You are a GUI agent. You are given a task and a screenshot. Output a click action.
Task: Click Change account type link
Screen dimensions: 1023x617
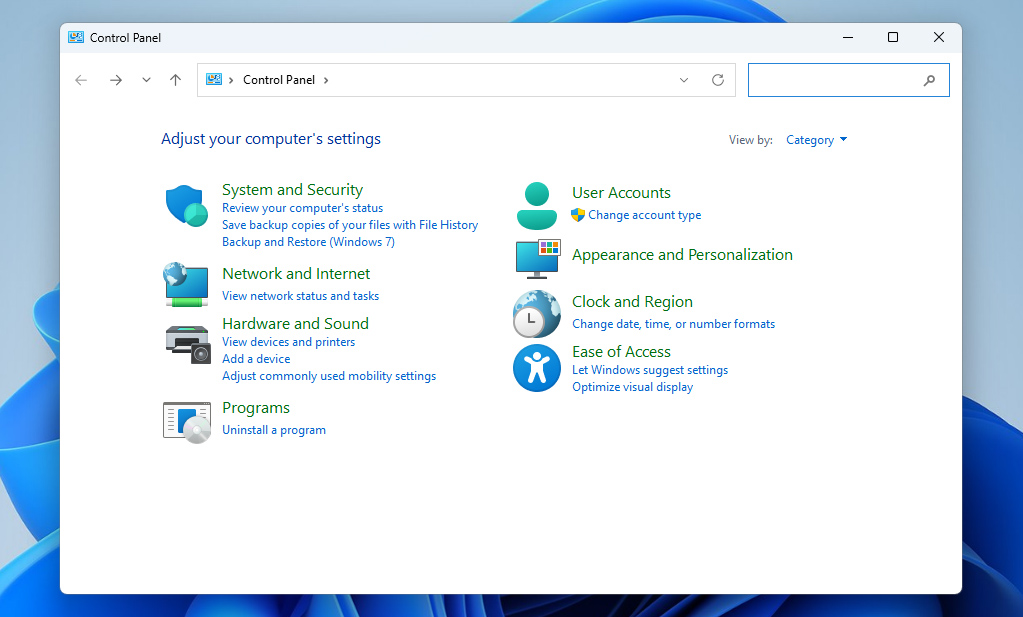tap(645, 215)
